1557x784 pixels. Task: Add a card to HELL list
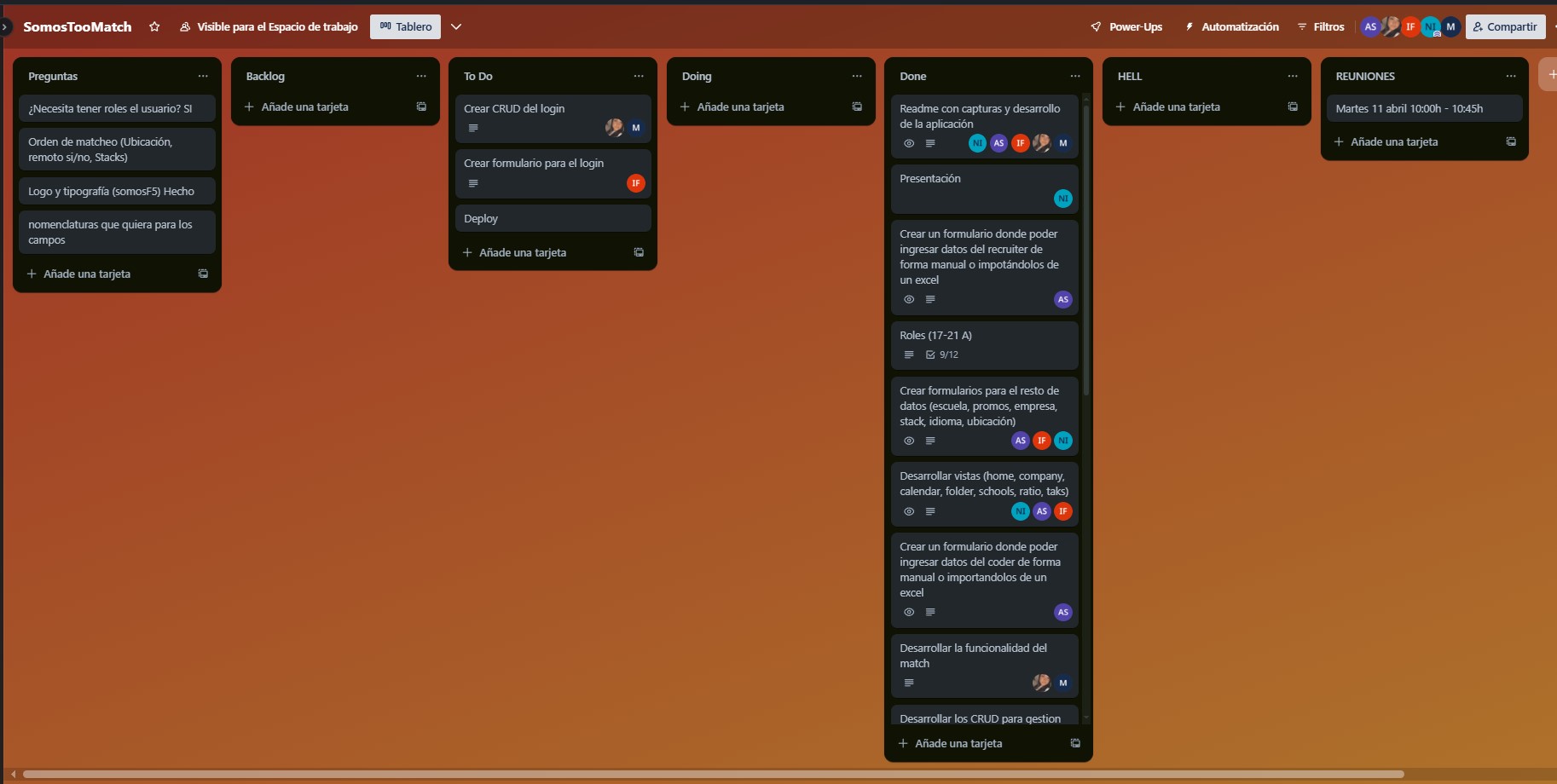click(x=1176, y=107)
